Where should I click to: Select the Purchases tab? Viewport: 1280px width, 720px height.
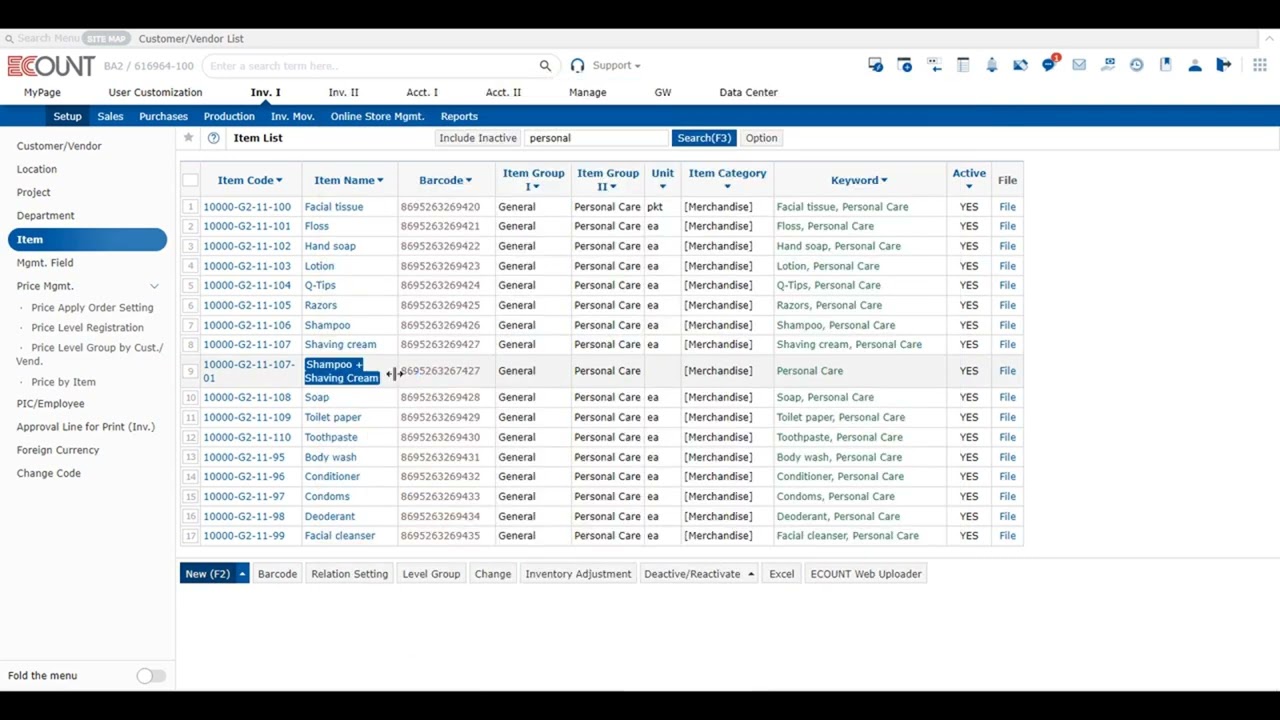163,116
